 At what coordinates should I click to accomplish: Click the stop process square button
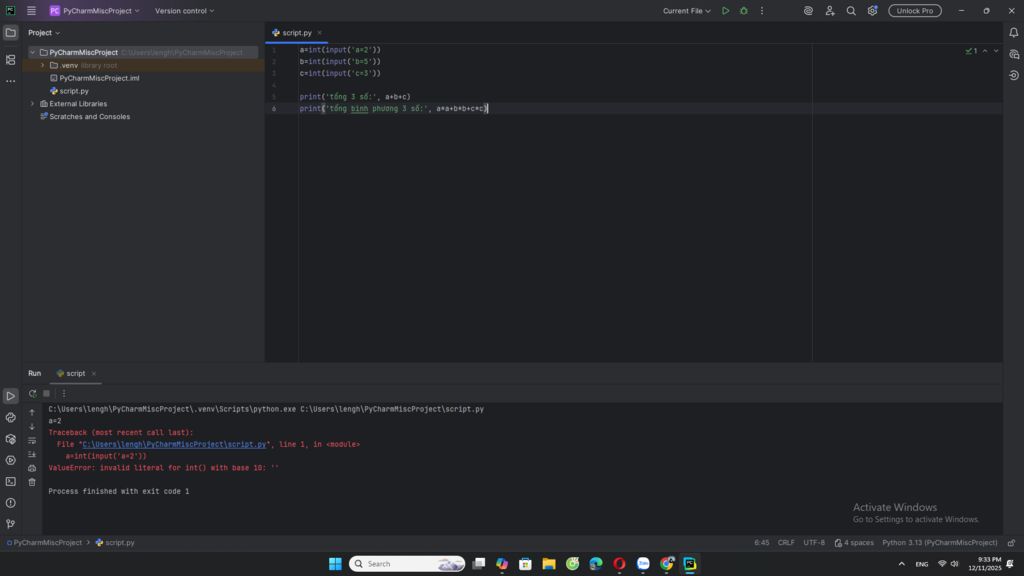(46, 394)
